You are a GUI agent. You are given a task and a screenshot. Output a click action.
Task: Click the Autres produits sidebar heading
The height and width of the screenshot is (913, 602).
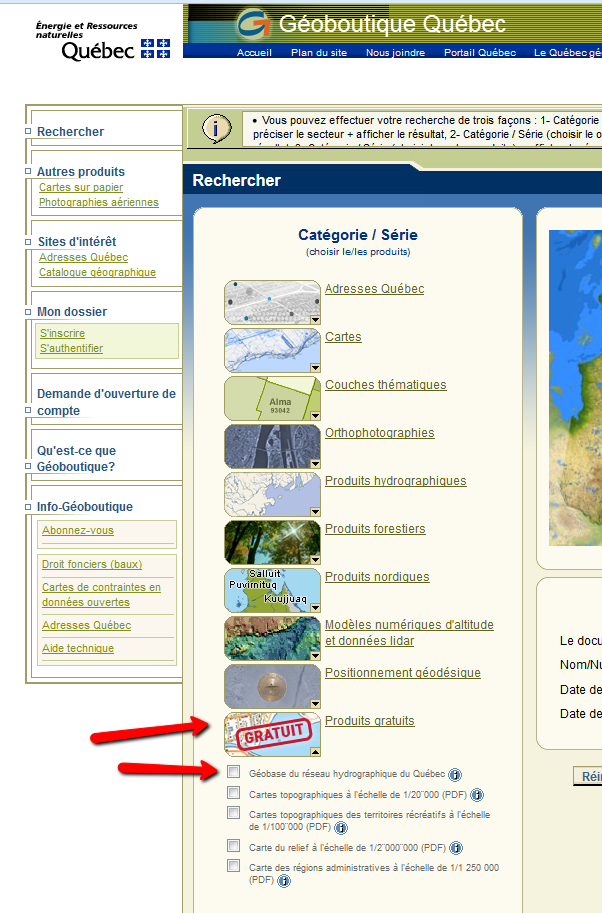point(81,172)
